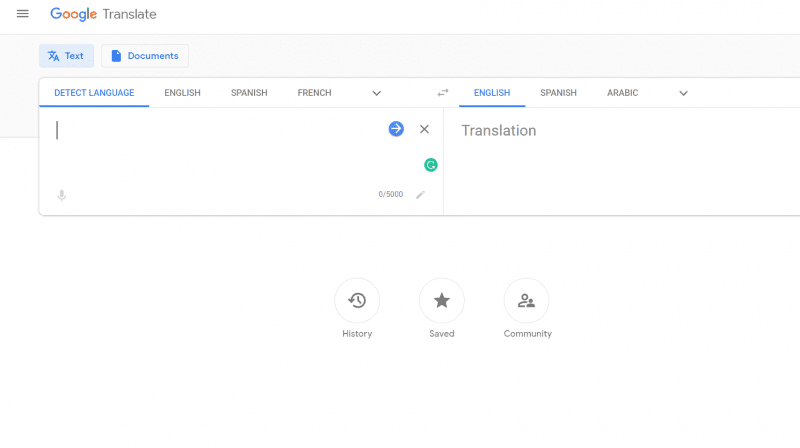Open Saved translations star

442,301
